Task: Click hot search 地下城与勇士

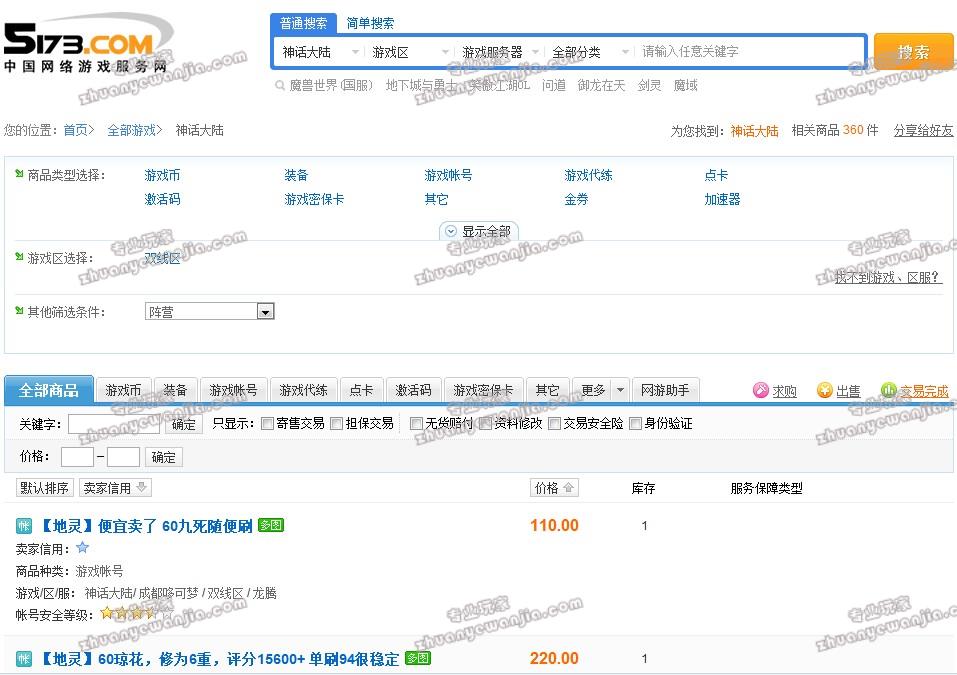Action: click(421, 85)
